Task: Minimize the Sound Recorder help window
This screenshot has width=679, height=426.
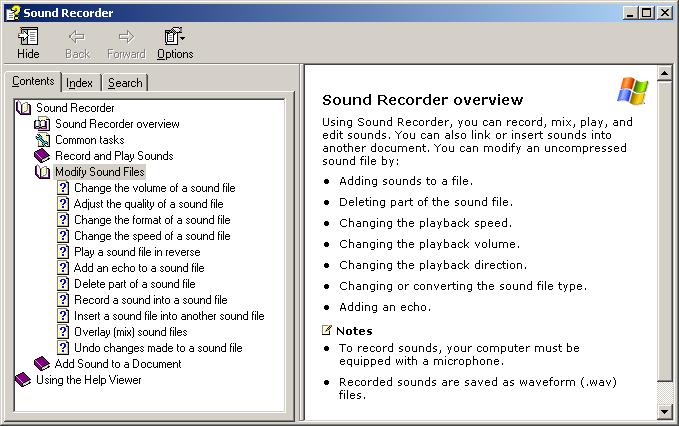Action: point(630,13)
